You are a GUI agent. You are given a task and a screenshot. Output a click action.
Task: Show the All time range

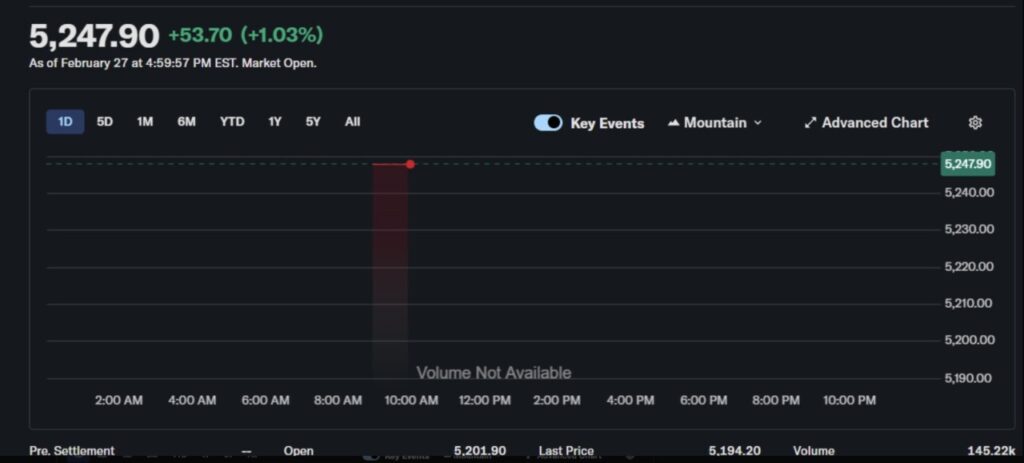tap(352, 122)
